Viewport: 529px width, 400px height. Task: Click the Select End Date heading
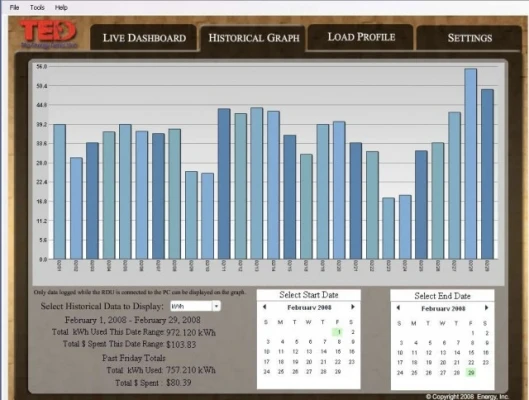[x=442, y=296]
